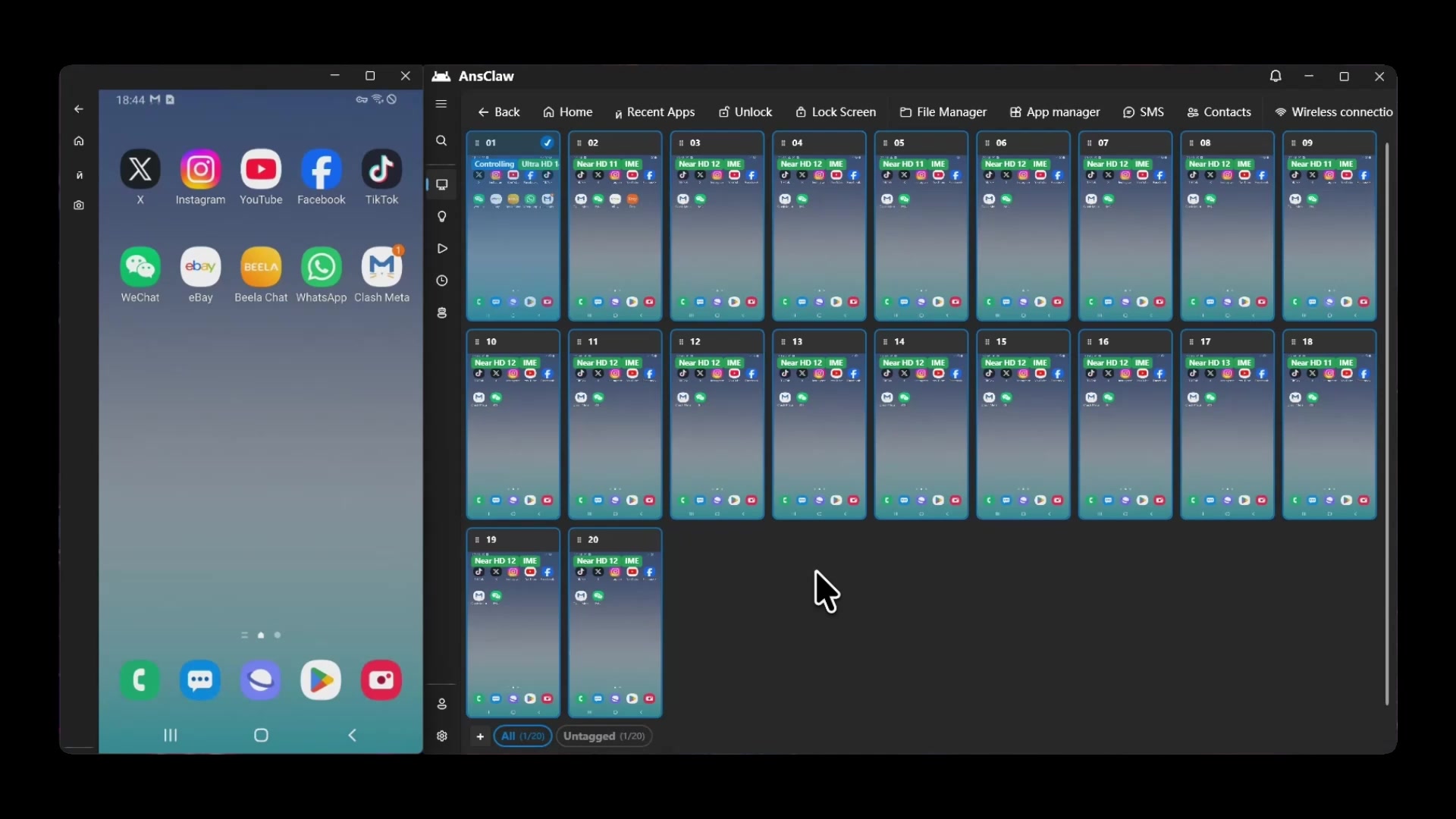
Task: Open settings gear in AnsClaw sidebar
Action: (x=442, y=736)
